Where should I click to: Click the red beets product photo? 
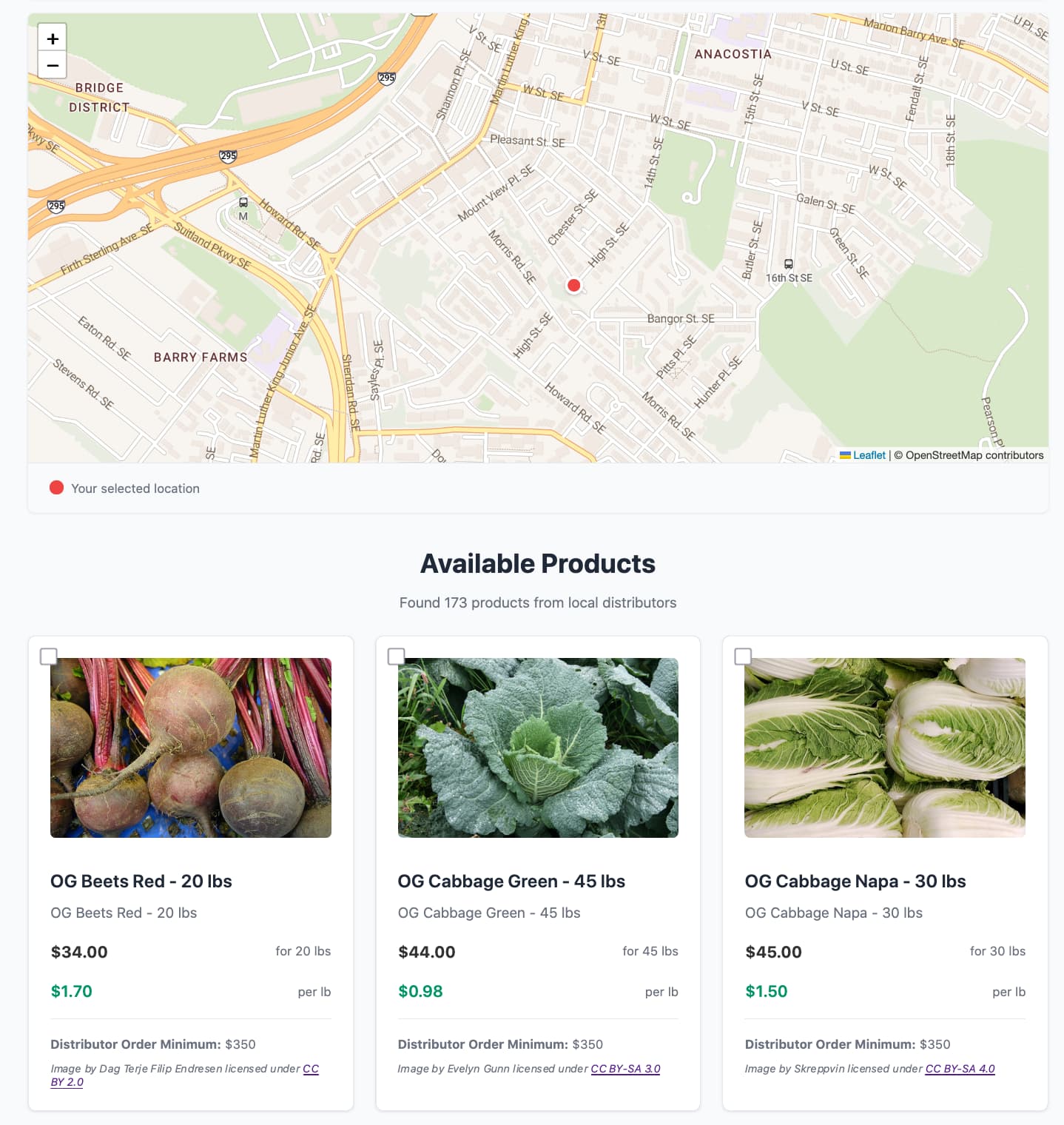click(191, 748)
